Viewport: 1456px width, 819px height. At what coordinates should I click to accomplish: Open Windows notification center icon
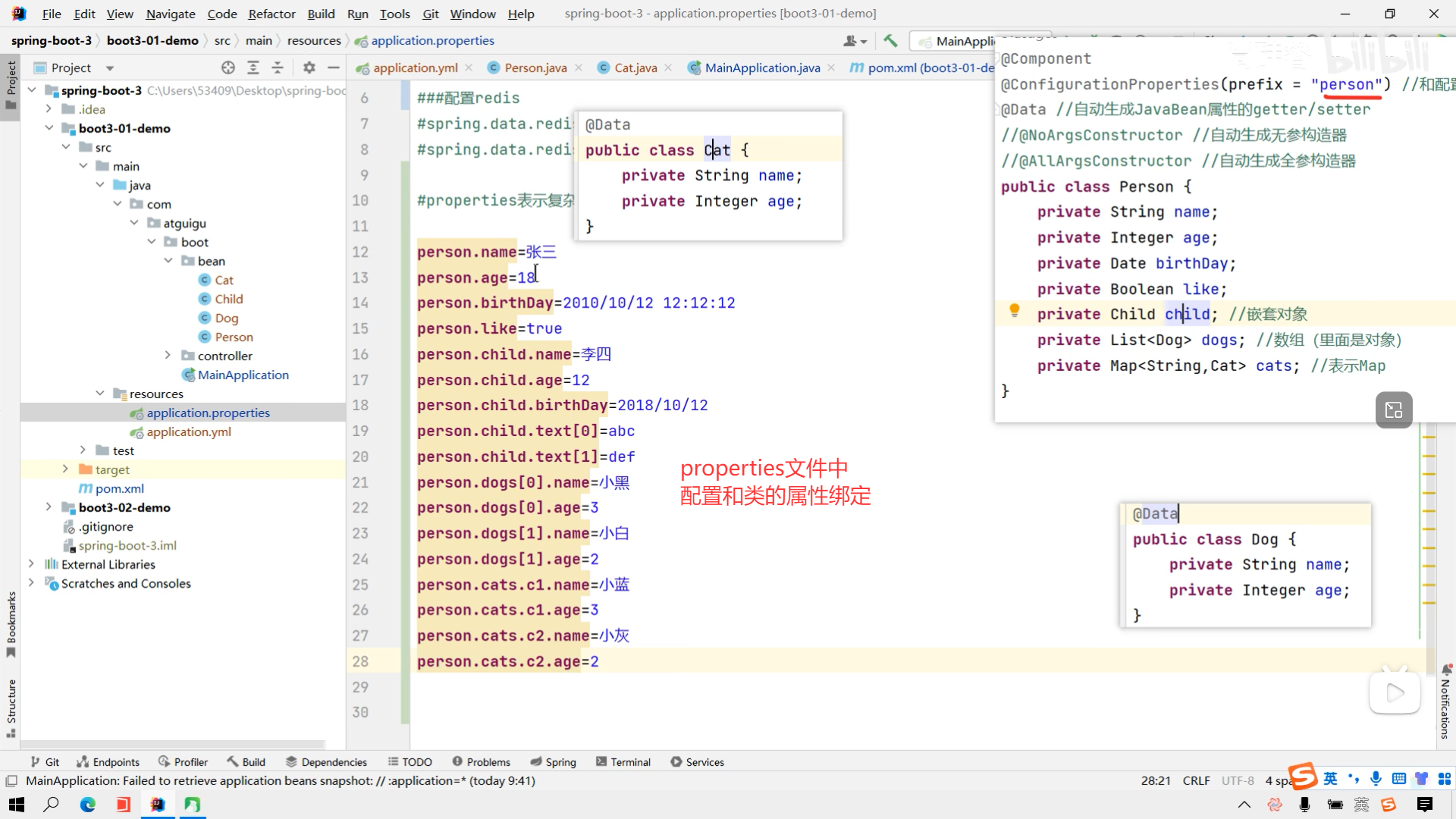point(1424,805)
